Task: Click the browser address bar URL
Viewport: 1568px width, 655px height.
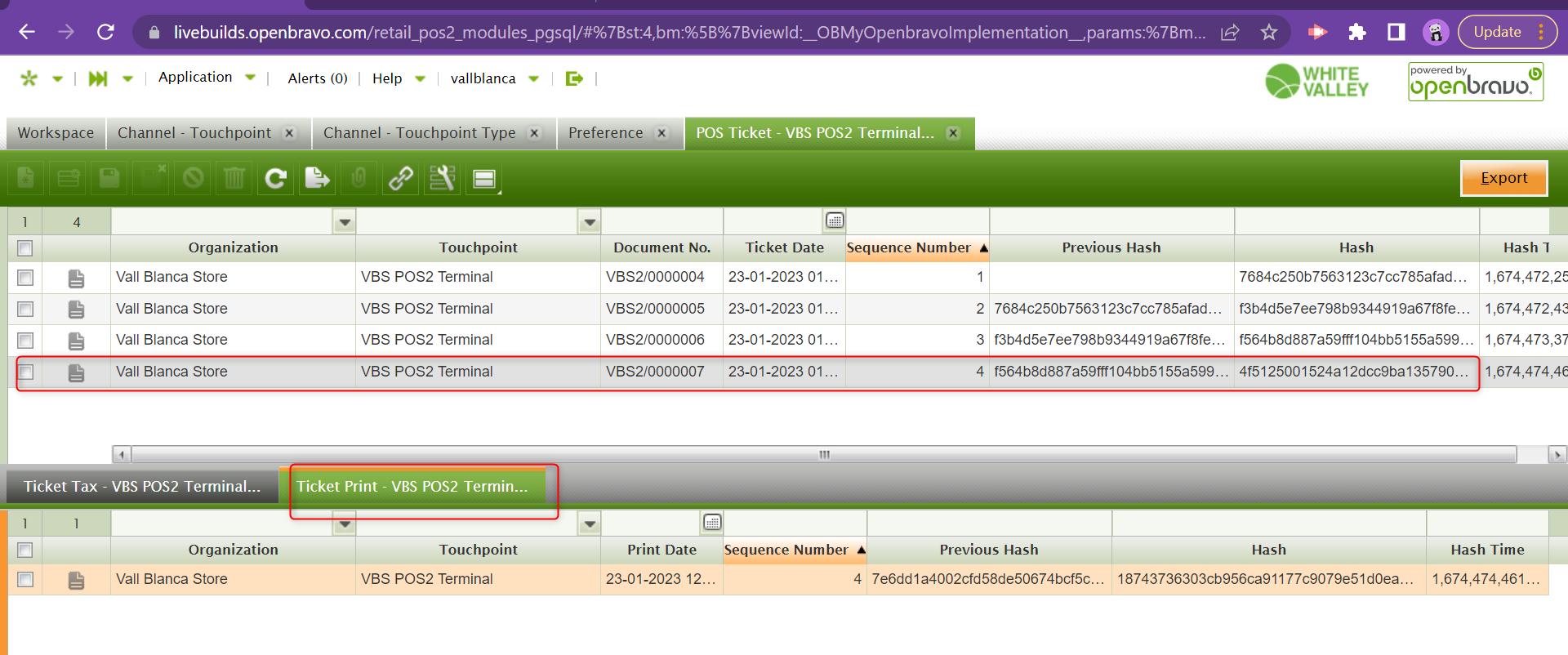Action: [x=689, y=33]
